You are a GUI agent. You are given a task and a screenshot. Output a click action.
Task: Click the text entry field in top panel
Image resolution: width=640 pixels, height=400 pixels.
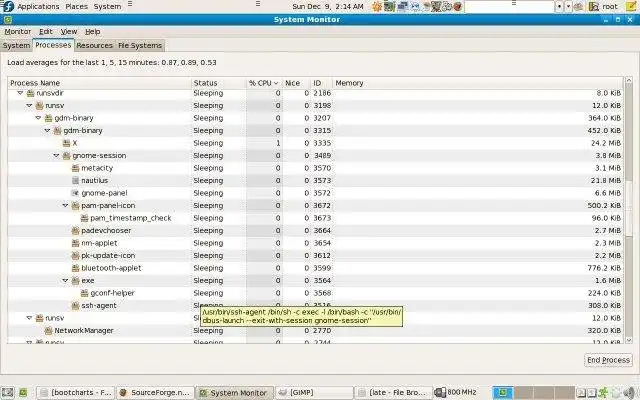pos(509,7)
